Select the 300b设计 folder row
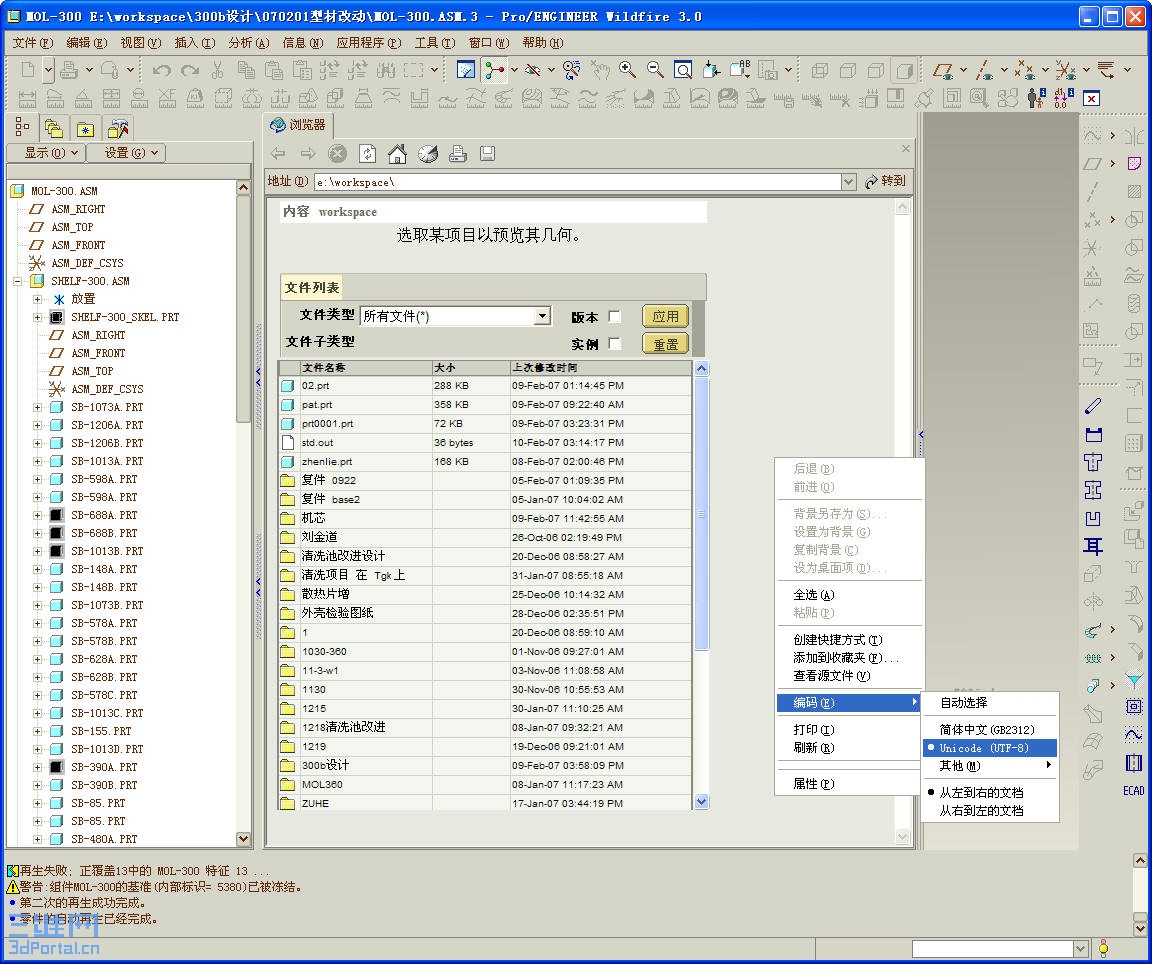The width and height of the screenshot is (1152, 964). coord(485,766)
